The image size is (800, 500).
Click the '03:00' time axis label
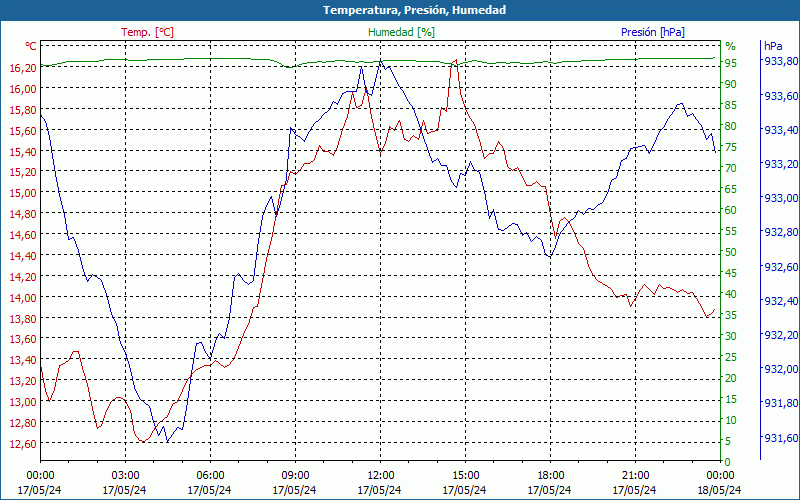point(125,476)
